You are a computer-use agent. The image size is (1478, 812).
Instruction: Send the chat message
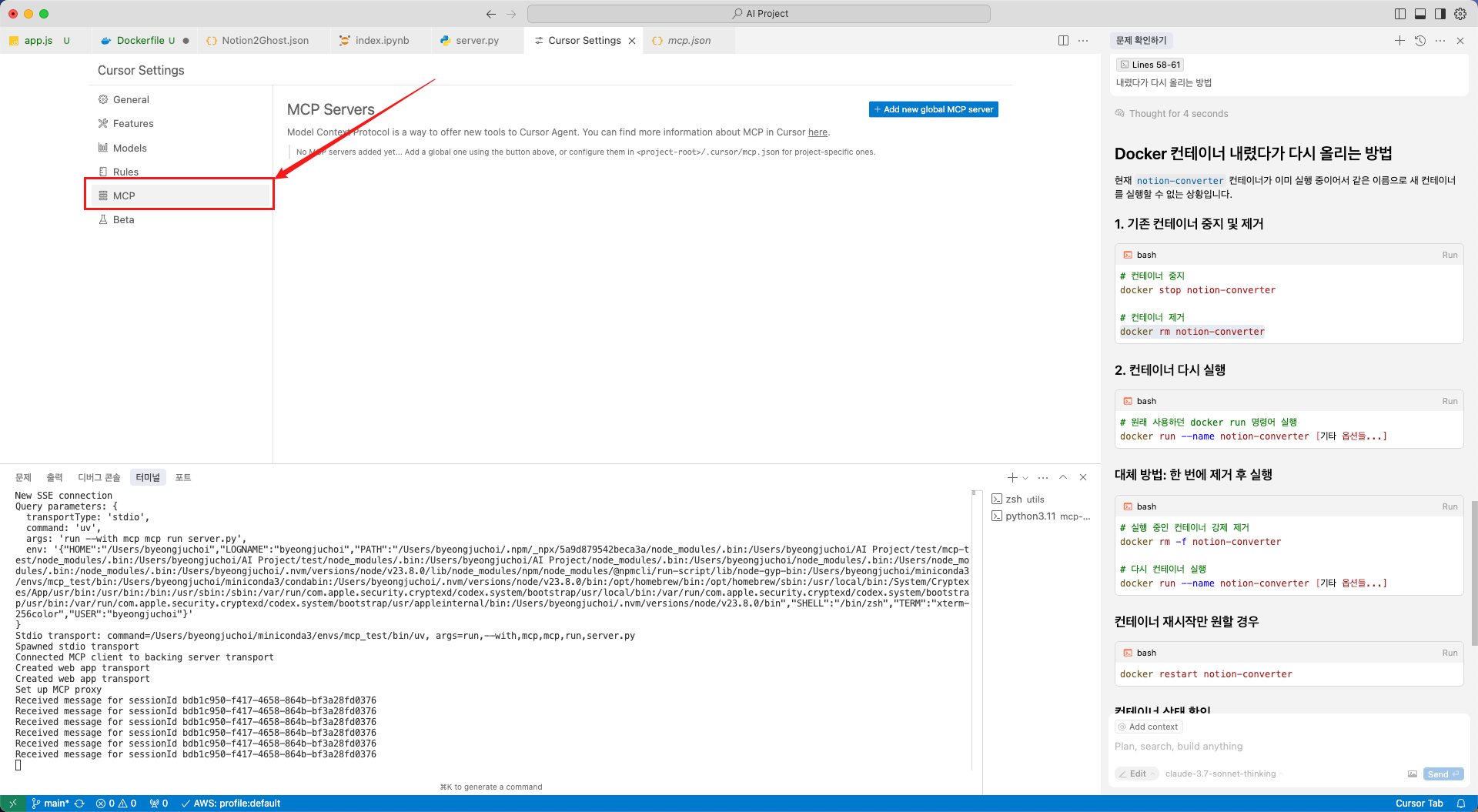point(1443,774)
